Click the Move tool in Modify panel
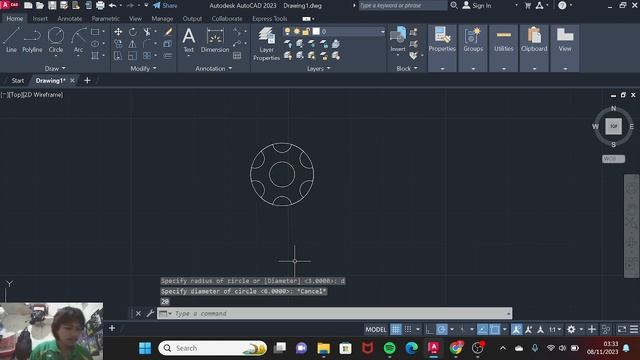This screenshot has height=360, width=640. pos(118,31)
